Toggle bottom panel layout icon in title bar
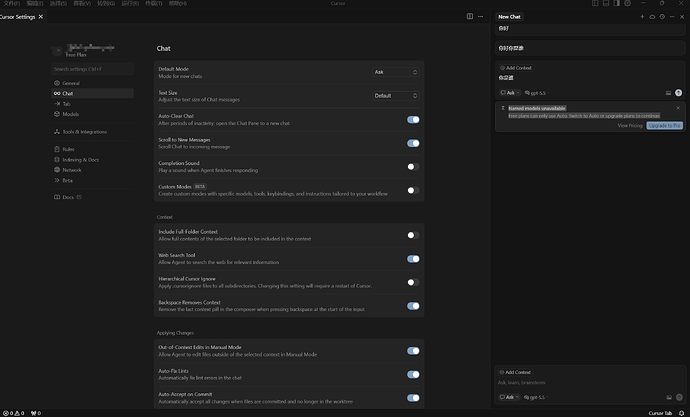The height and width of the screenshot is (417, 690). pos(606,3)
